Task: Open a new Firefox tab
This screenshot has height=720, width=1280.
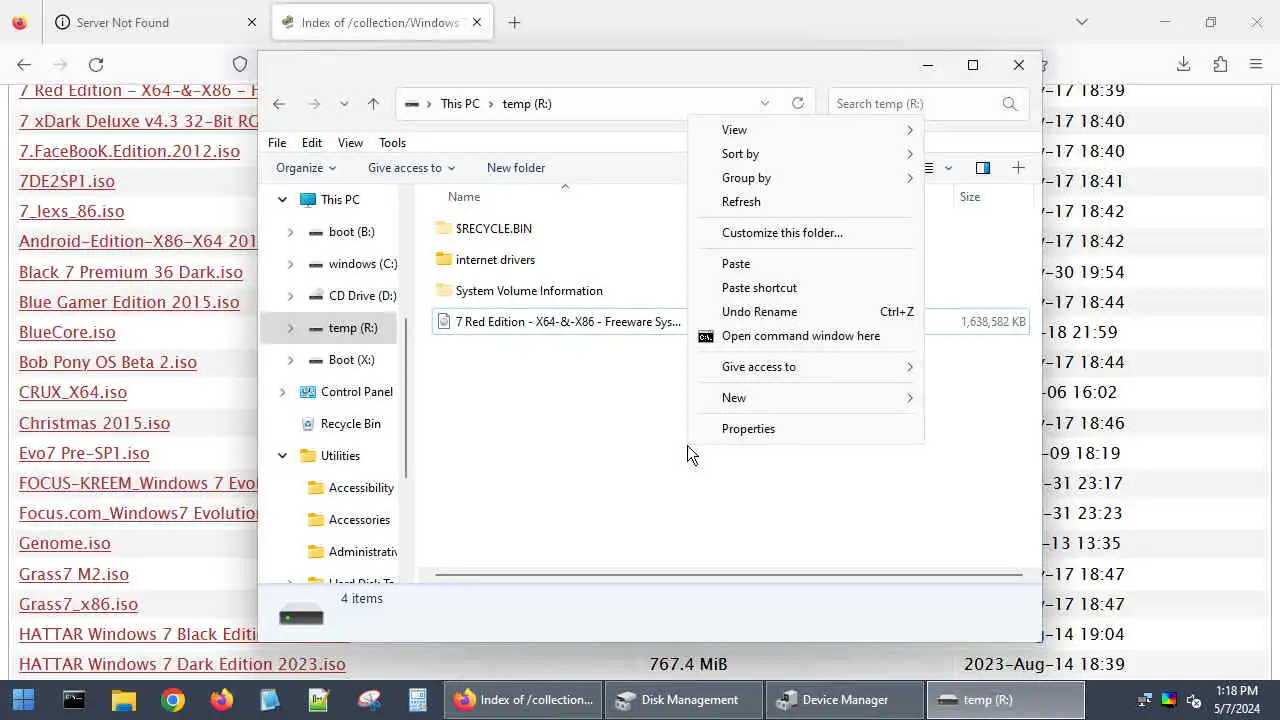Action: (514, 22)
